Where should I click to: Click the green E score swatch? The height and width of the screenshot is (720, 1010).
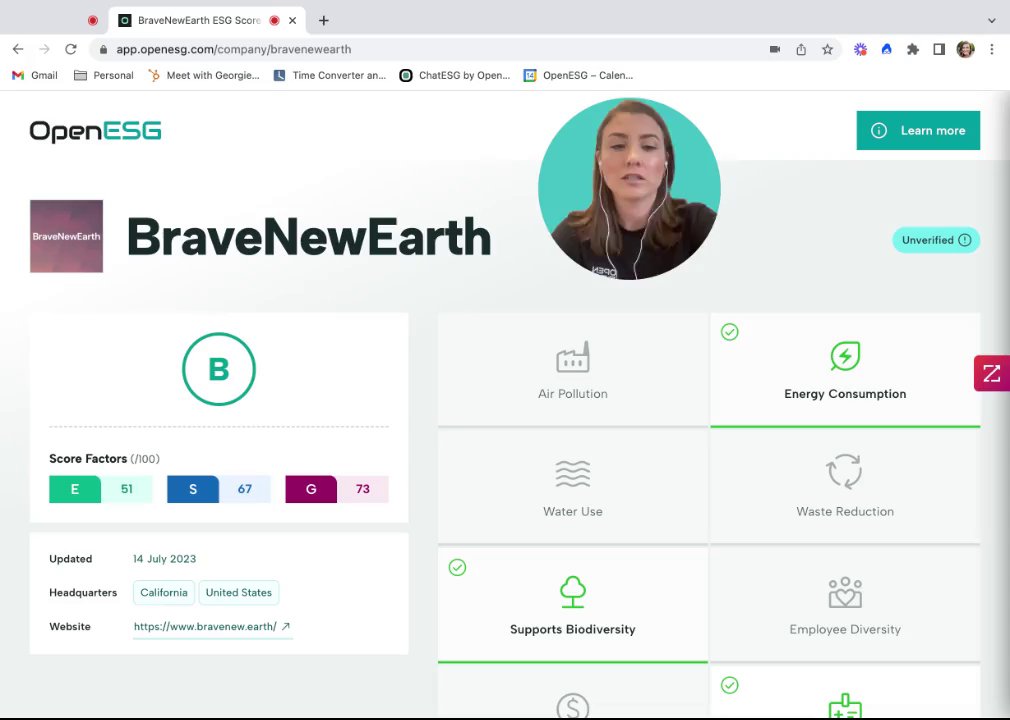tap(75, 489)
